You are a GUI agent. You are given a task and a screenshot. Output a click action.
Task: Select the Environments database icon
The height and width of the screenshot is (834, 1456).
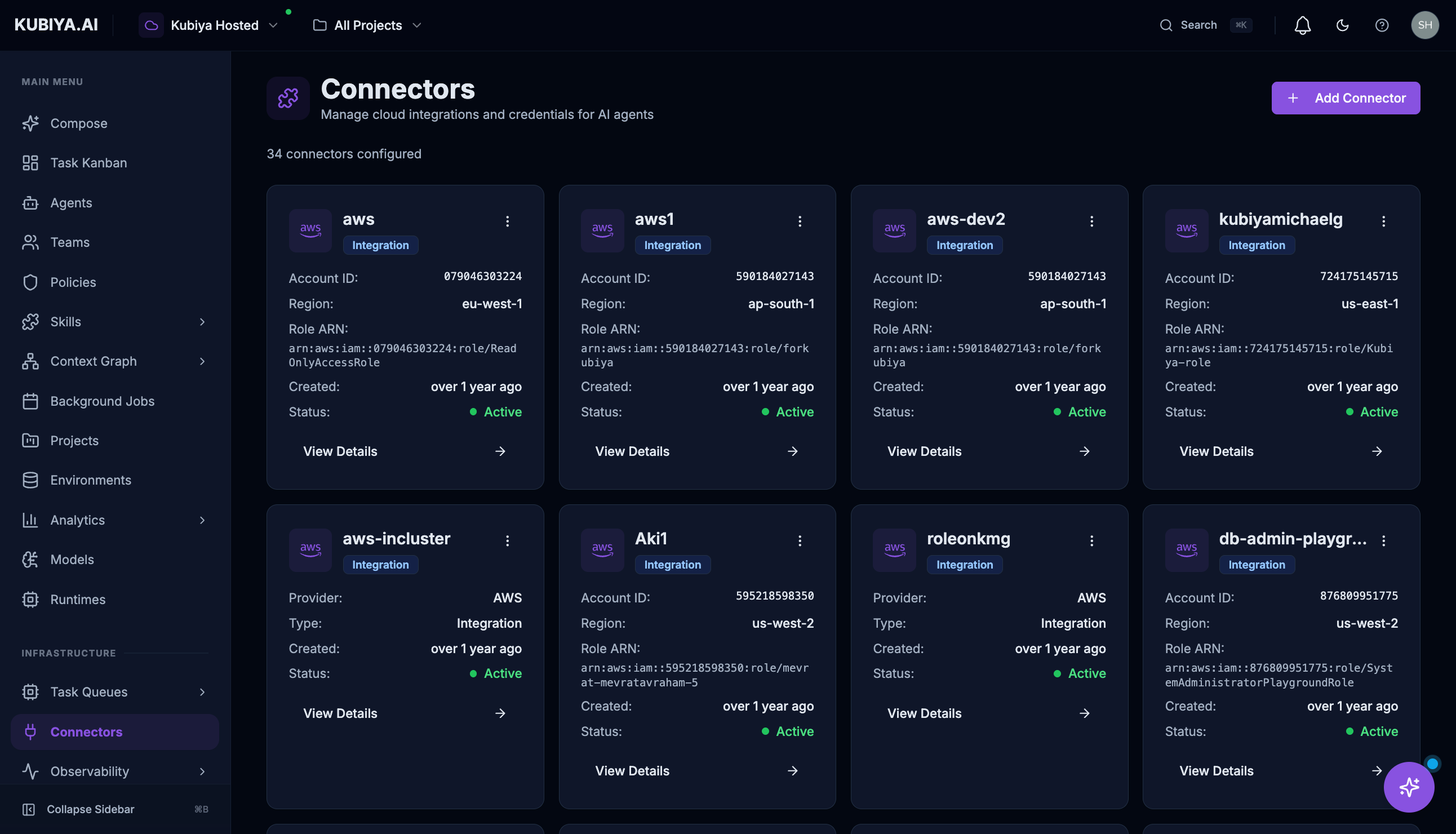pyautogui.click(x=30, y=480)
